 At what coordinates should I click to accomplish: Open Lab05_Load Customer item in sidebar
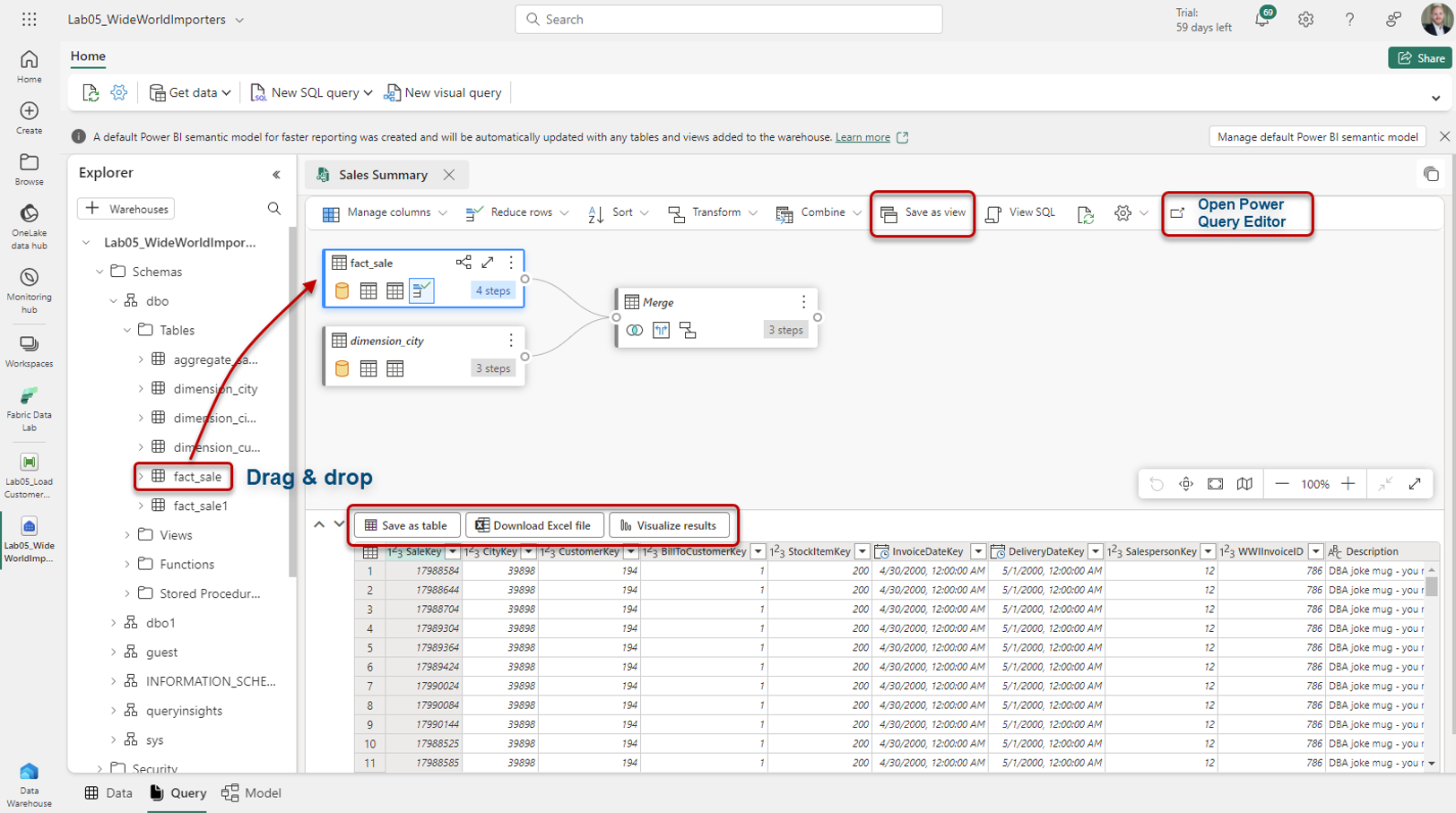tap(29, 475)
